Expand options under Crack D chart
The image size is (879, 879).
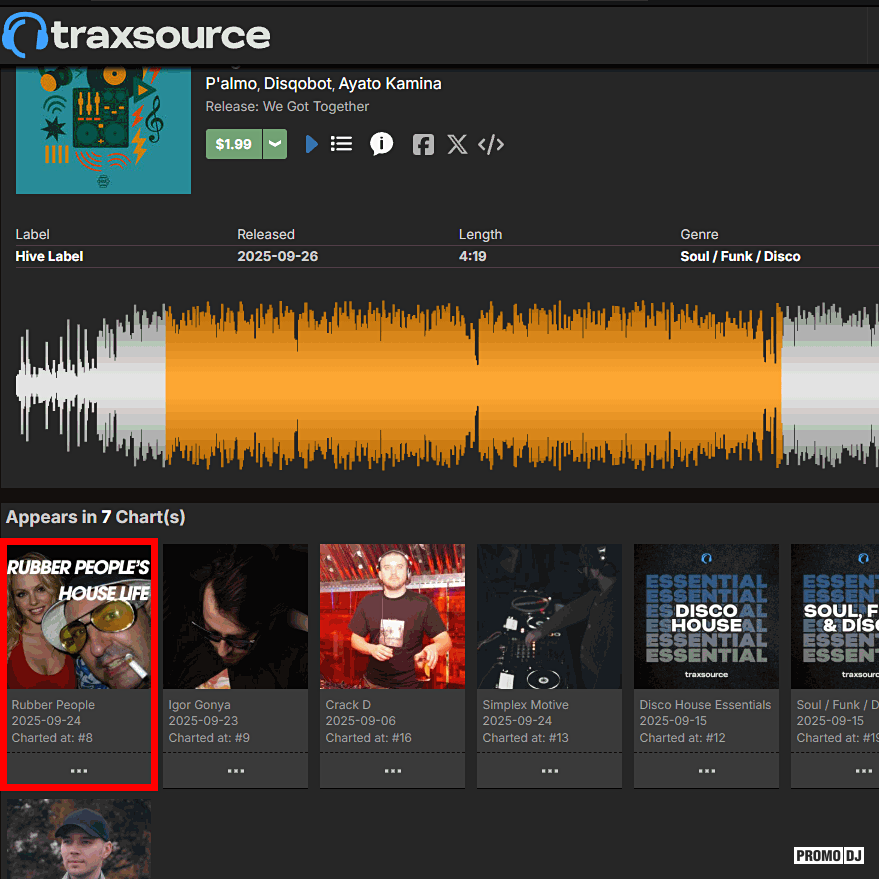[393, 771]
